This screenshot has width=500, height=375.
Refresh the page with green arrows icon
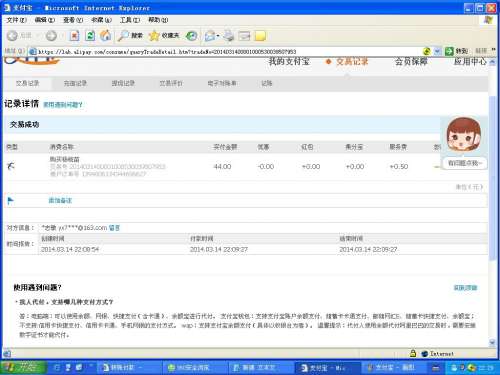coord(90,36)
